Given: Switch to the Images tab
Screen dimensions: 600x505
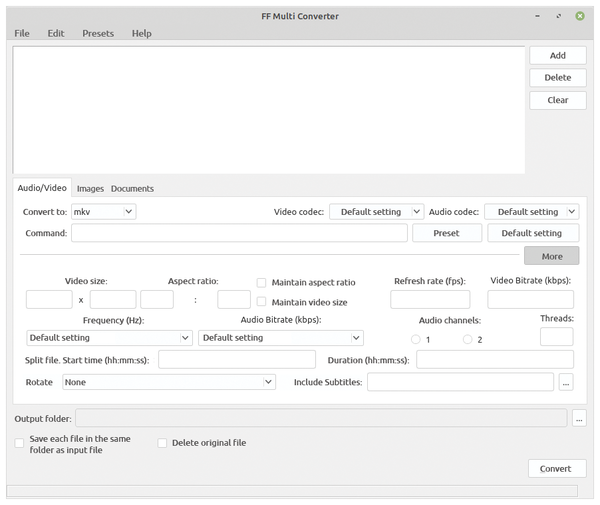Looking at the screenshot, I should 90,189.
